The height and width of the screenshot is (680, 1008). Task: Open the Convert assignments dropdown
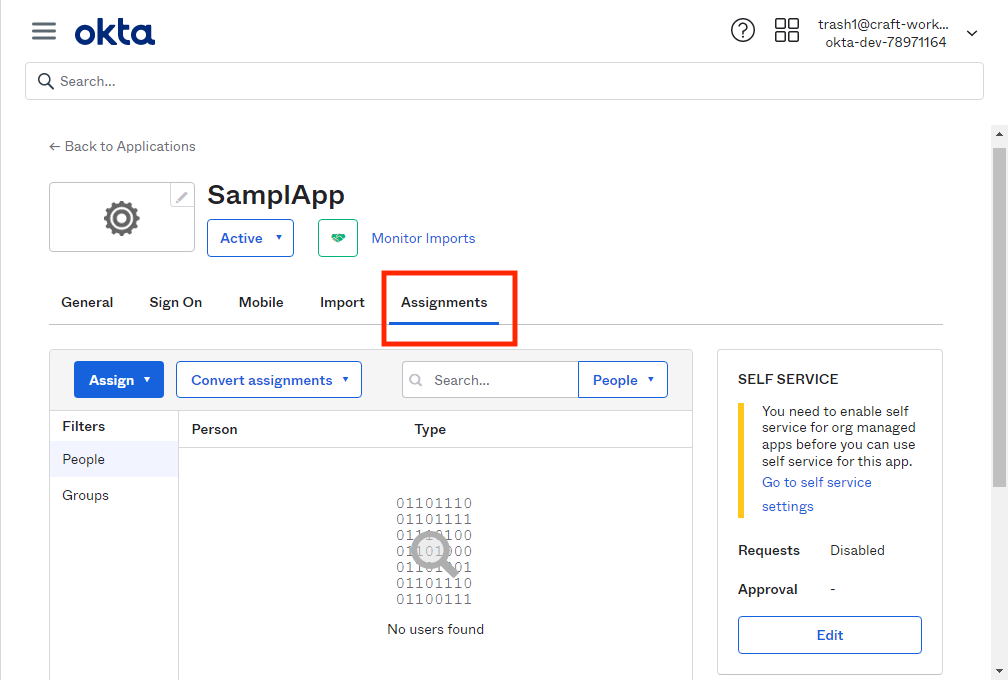point(269,380)
